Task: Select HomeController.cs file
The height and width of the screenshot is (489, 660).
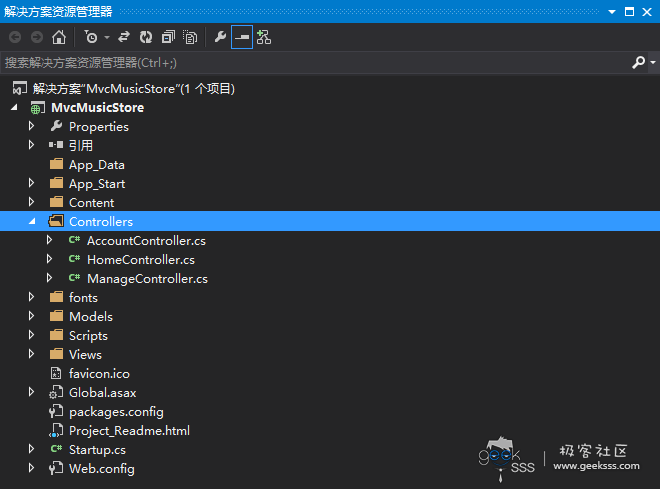Action: tap(141, 260)
